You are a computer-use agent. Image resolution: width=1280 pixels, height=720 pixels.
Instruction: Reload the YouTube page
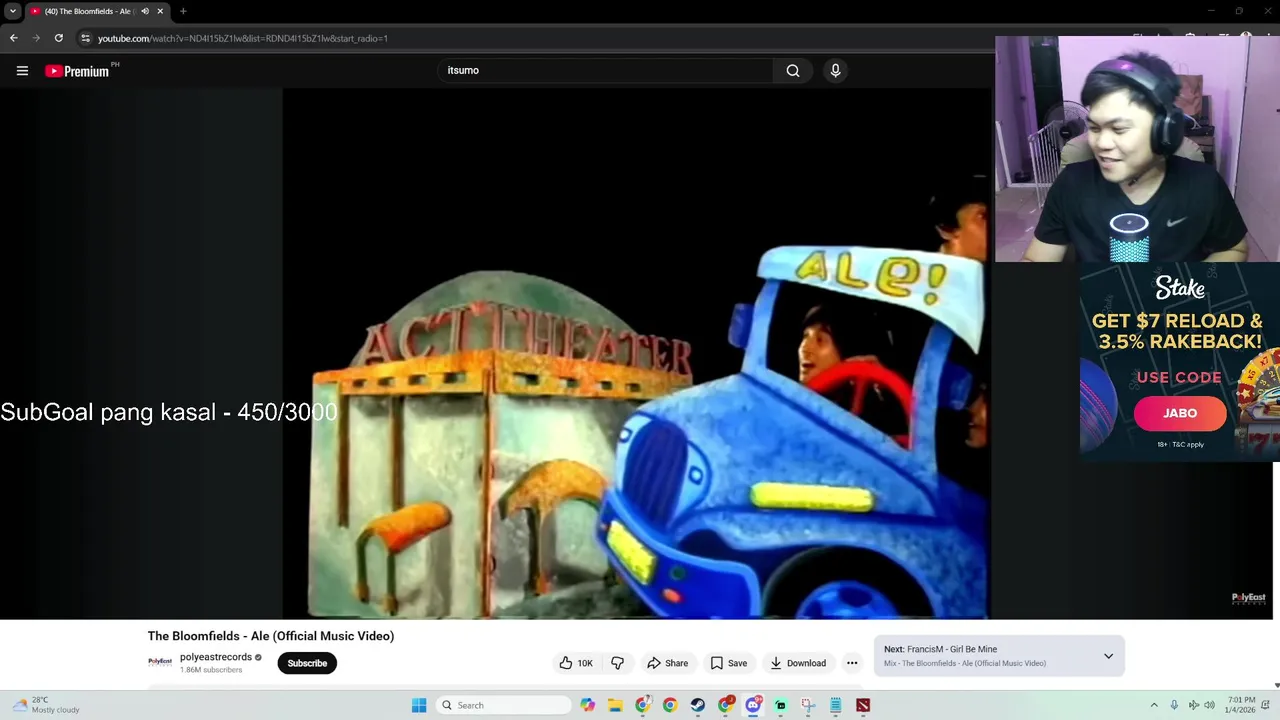point(59,38)
